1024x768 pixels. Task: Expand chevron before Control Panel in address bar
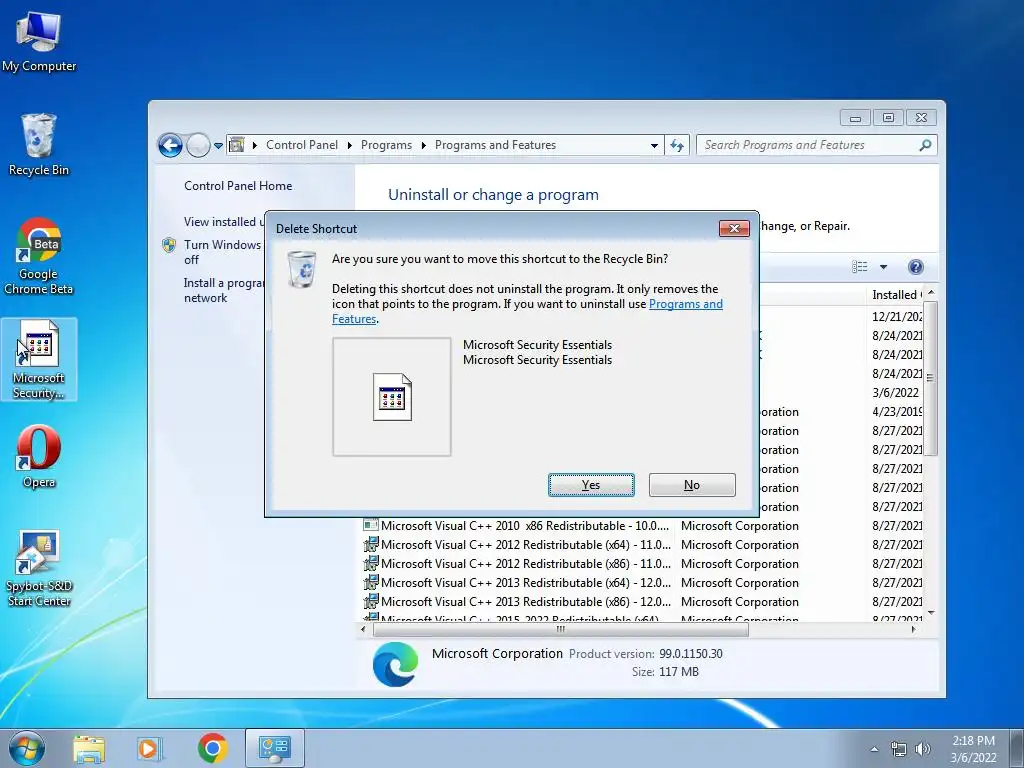point(255,145)
